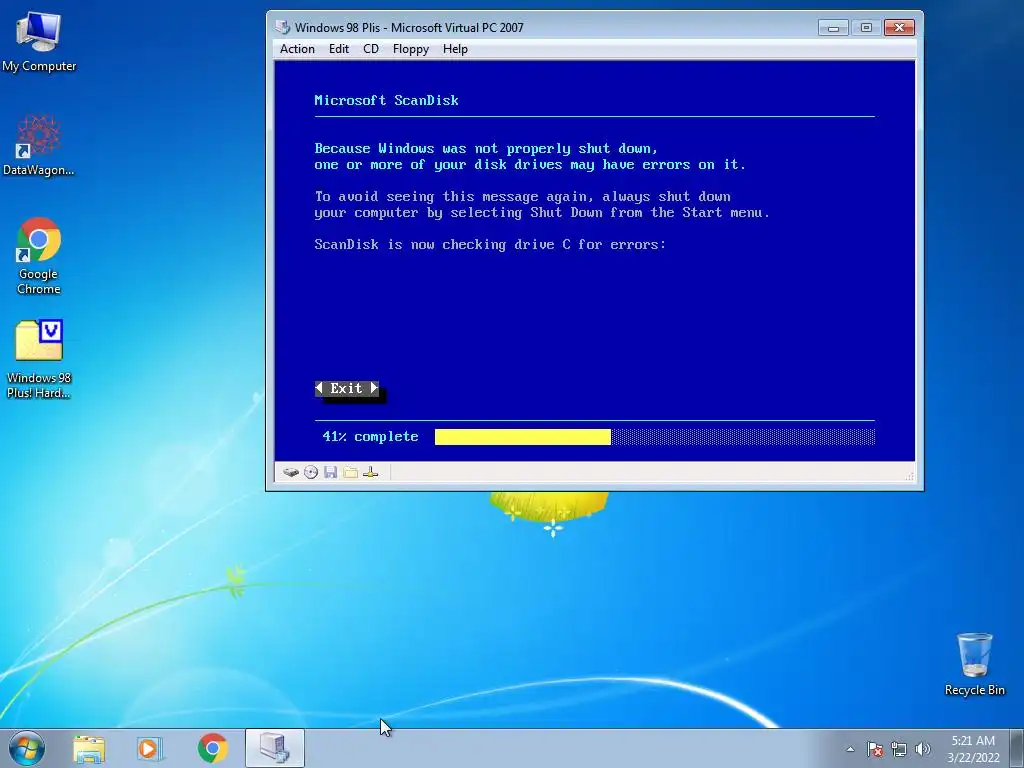Click the network adapter icon in status bar
The image size is (1024, 768).
point(370,472)
